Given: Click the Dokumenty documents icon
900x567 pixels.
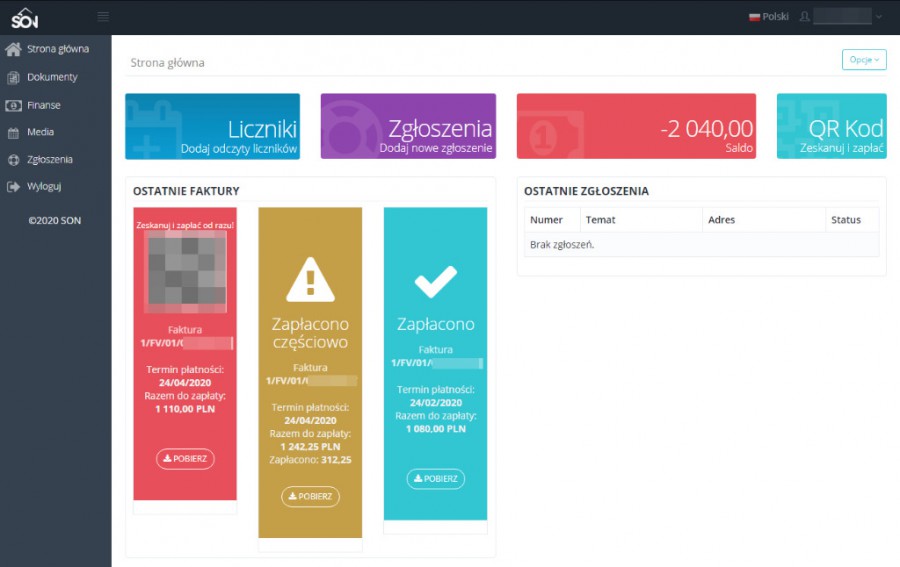Looking at the screenshot, I should pos(13,77).
